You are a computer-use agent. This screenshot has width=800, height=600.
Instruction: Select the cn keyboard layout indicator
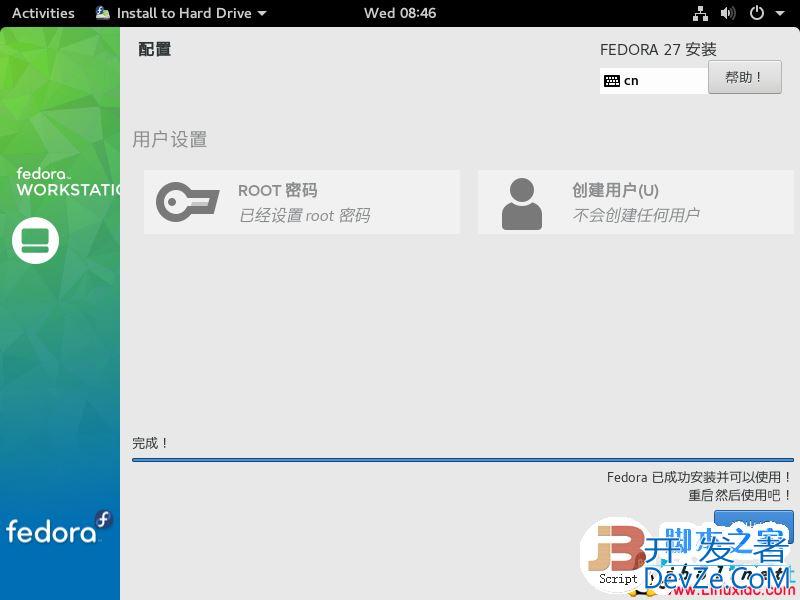pos(654,81)
